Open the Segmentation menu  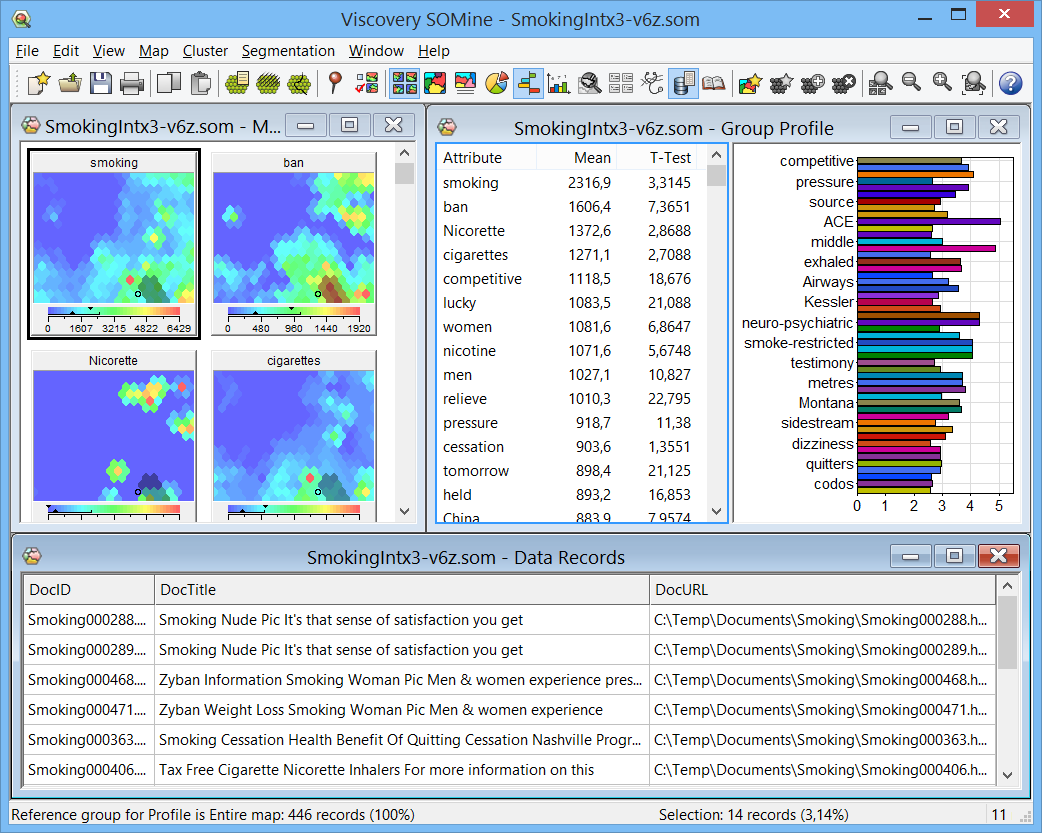(288, 51)
